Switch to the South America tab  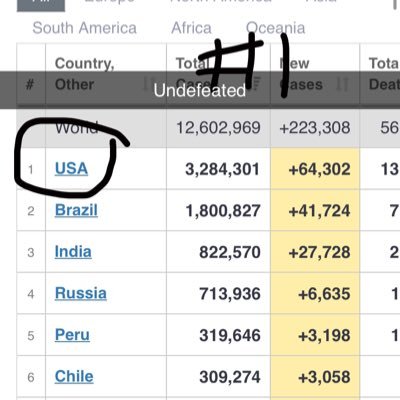(85, 28)
